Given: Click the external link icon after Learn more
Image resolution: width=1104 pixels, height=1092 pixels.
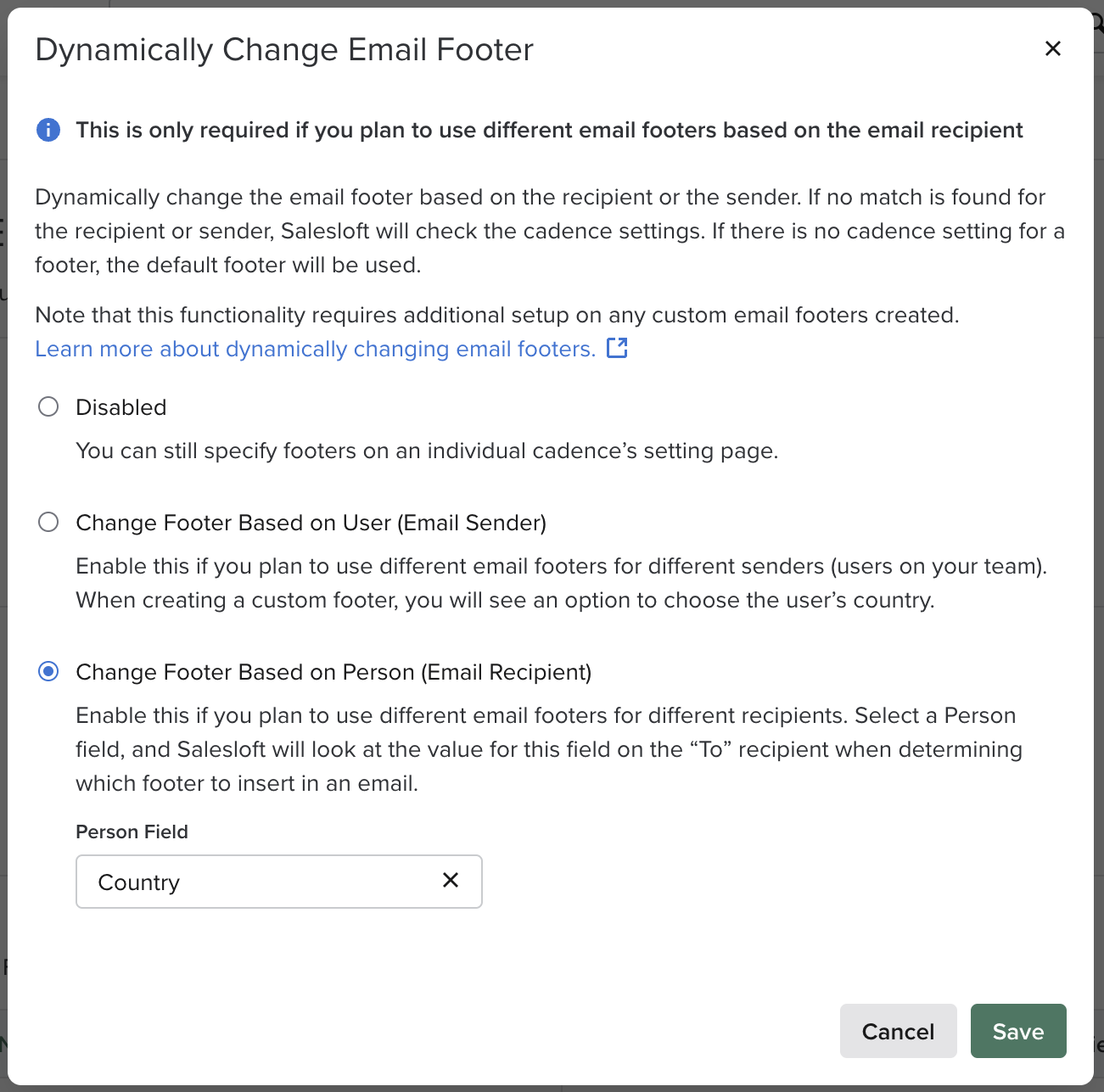Looking at the screenshot, I should [617, 348].
